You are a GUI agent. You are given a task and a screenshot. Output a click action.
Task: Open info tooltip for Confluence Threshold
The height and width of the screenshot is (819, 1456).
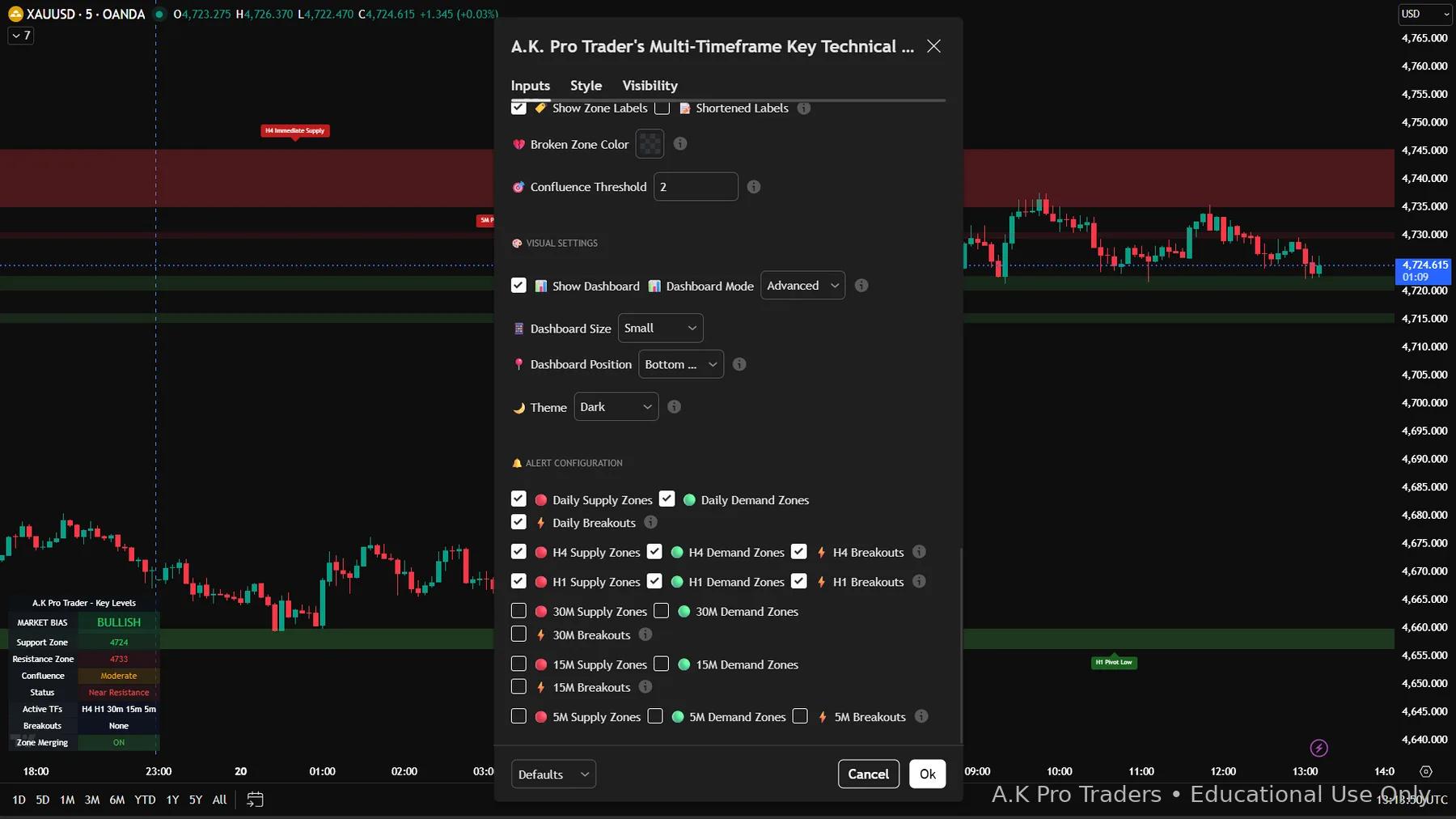[x=753, y=186]
